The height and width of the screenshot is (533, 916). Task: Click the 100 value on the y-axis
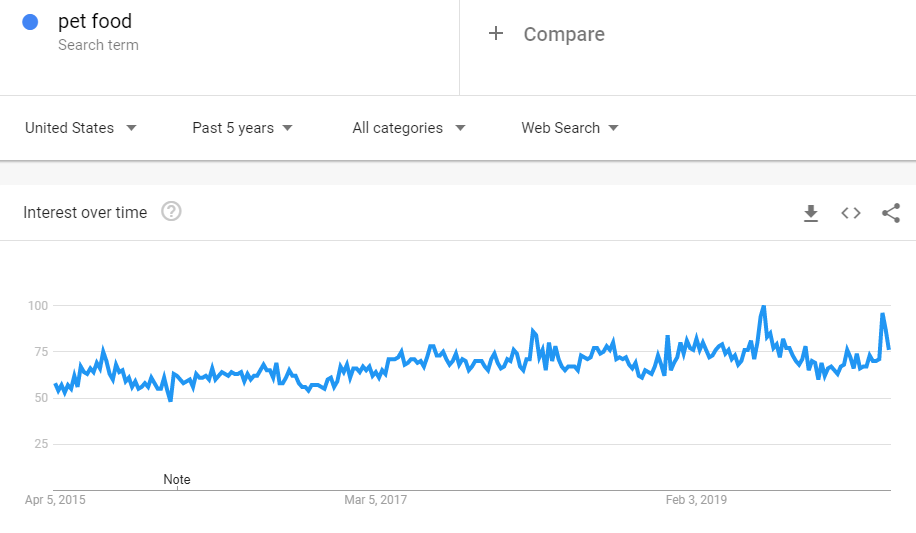[38, 305]
